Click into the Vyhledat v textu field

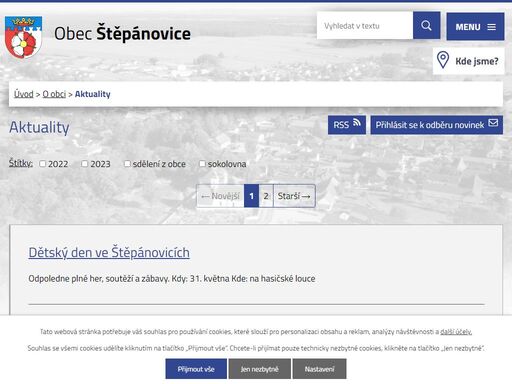point(365,25)
